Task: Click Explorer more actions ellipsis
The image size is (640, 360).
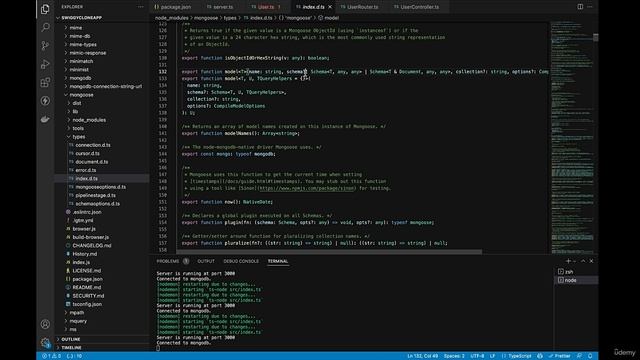Action: pyautogui.click(x=140, y=7)
